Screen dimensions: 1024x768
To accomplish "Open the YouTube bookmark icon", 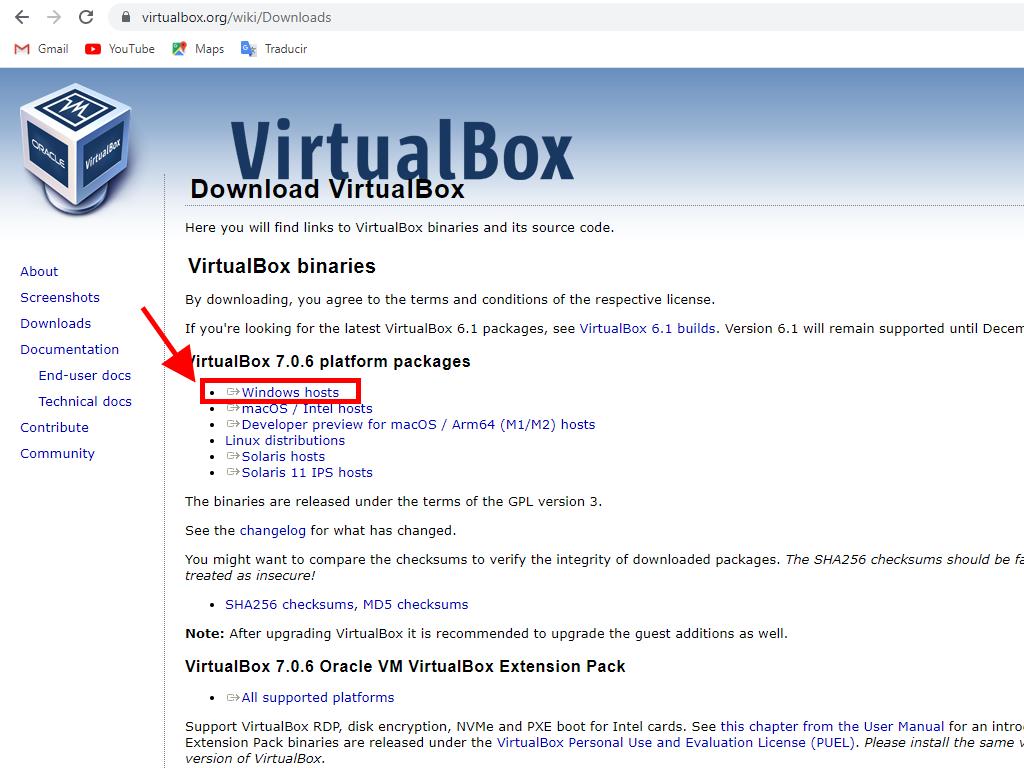I will (x=93, y=49).
